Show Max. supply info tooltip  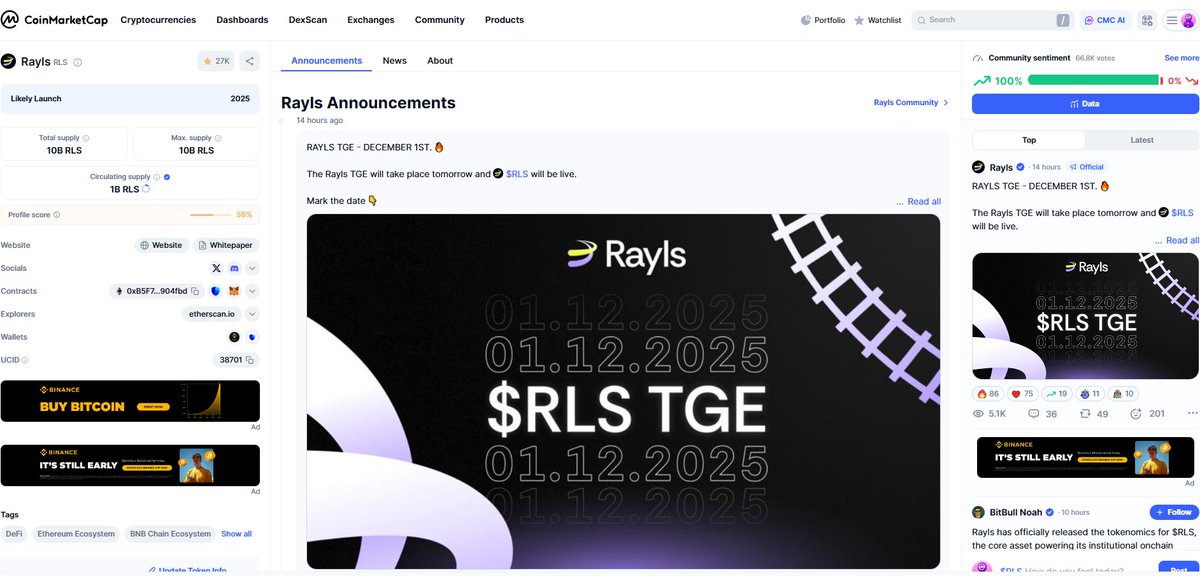[219, 138]
